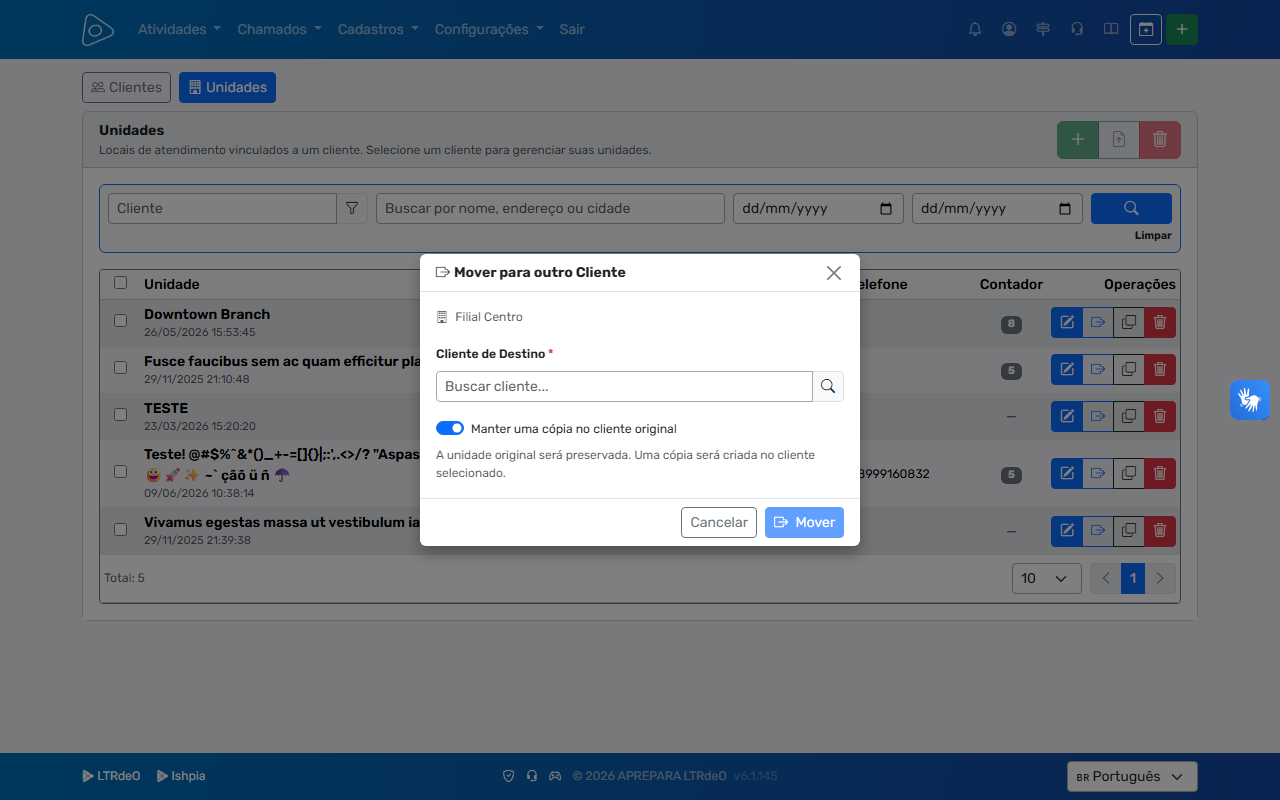
Task: Check the select-all checkbox in table header
Action: coord(120,283)
